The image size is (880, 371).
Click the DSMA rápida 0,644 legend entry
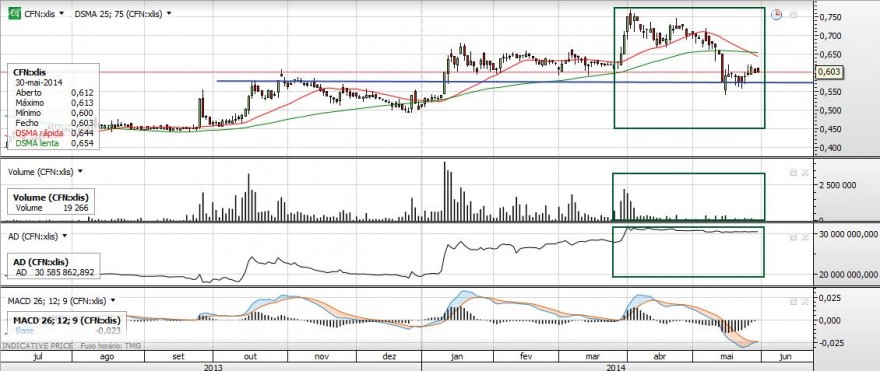pyautogui.click(x=54, y=133)
